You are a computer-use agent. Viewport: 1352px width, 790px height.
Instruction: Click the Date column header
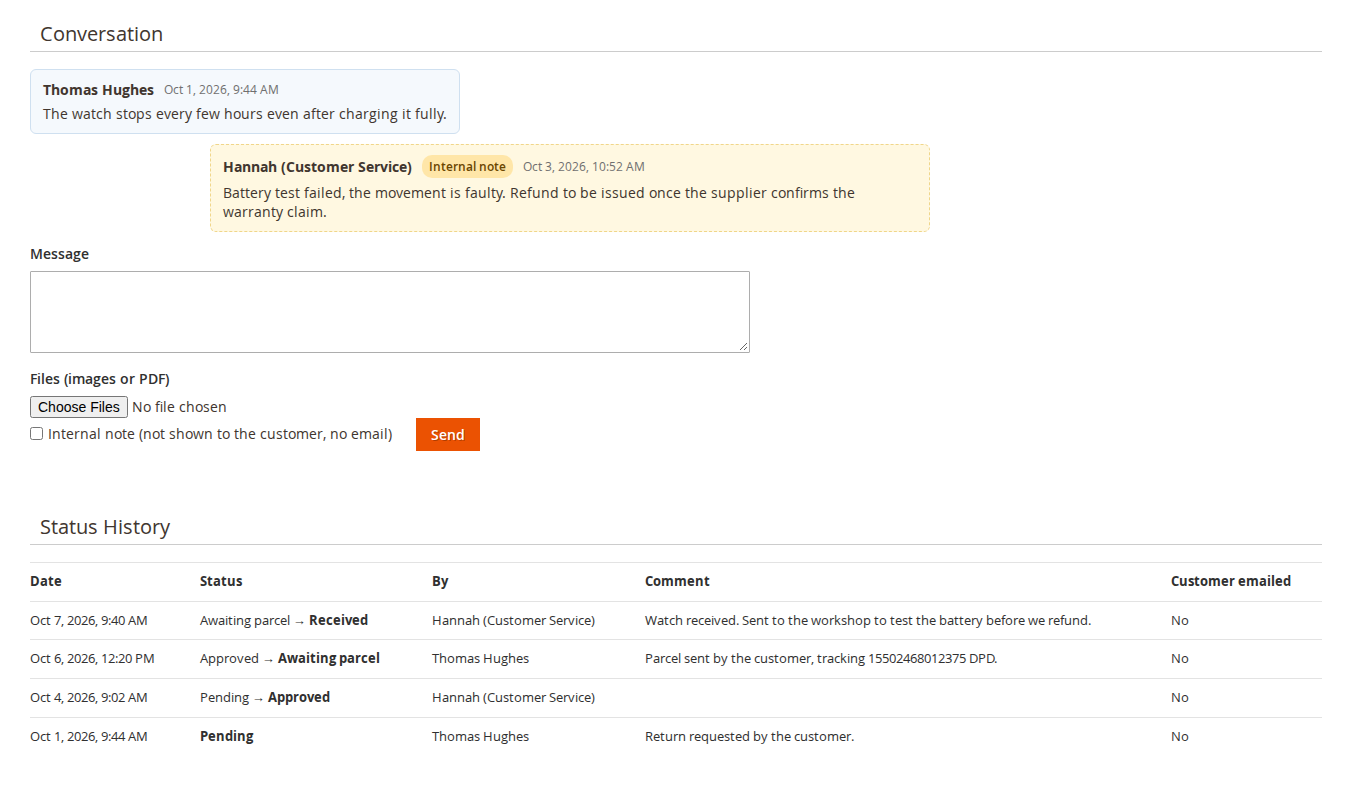[x=46, y=581]
